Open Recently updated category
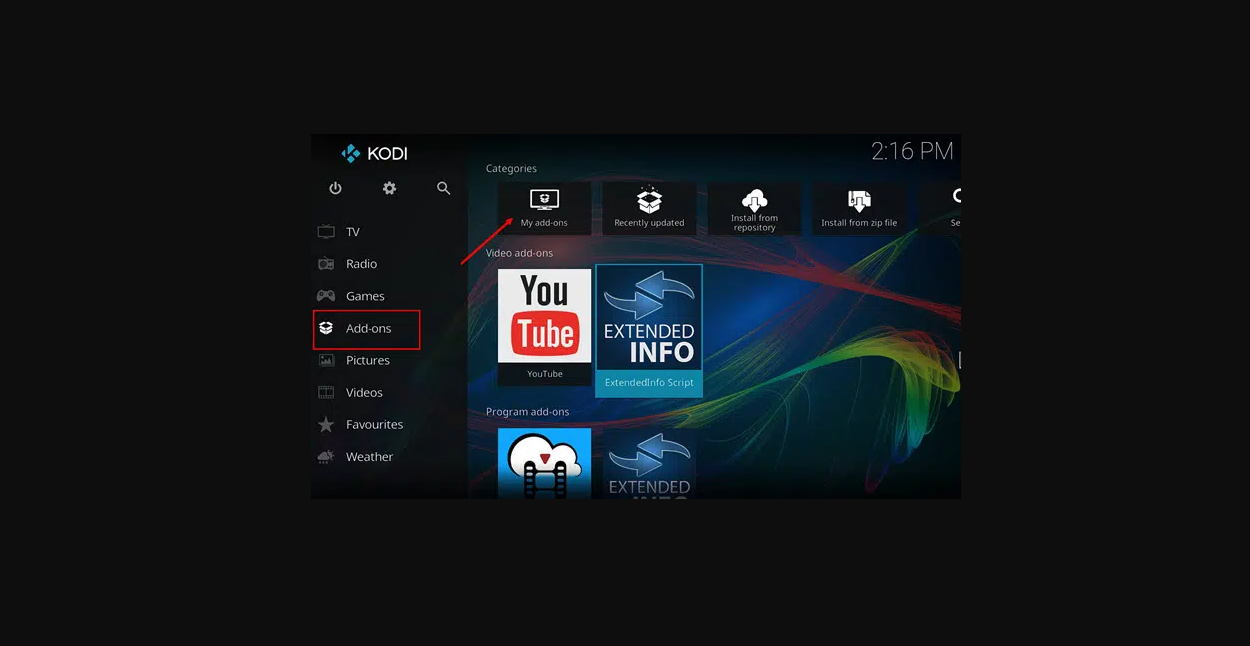The image size is (1250, 646). [649, 208]
